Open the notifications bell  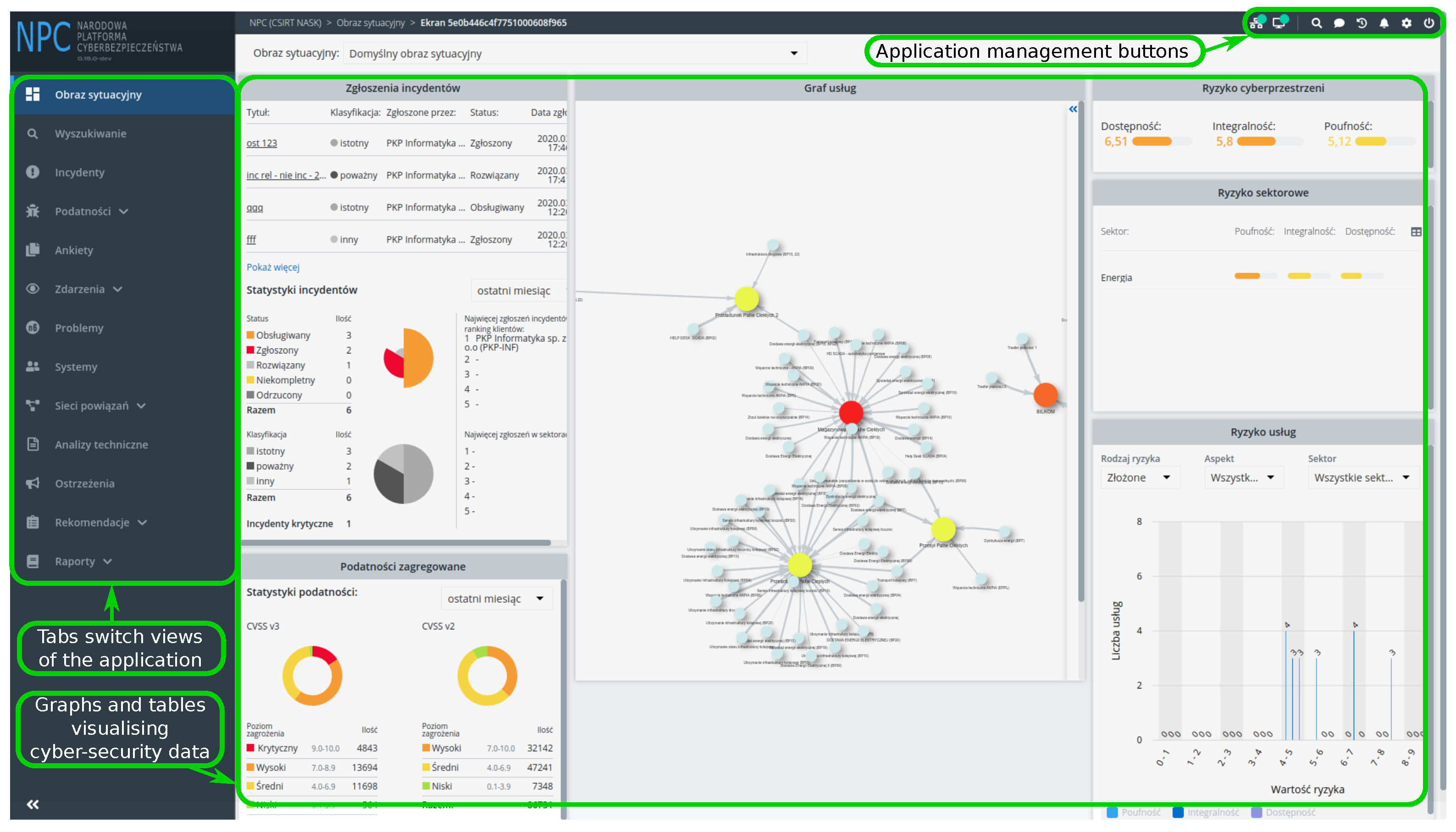click(1384, 23)
